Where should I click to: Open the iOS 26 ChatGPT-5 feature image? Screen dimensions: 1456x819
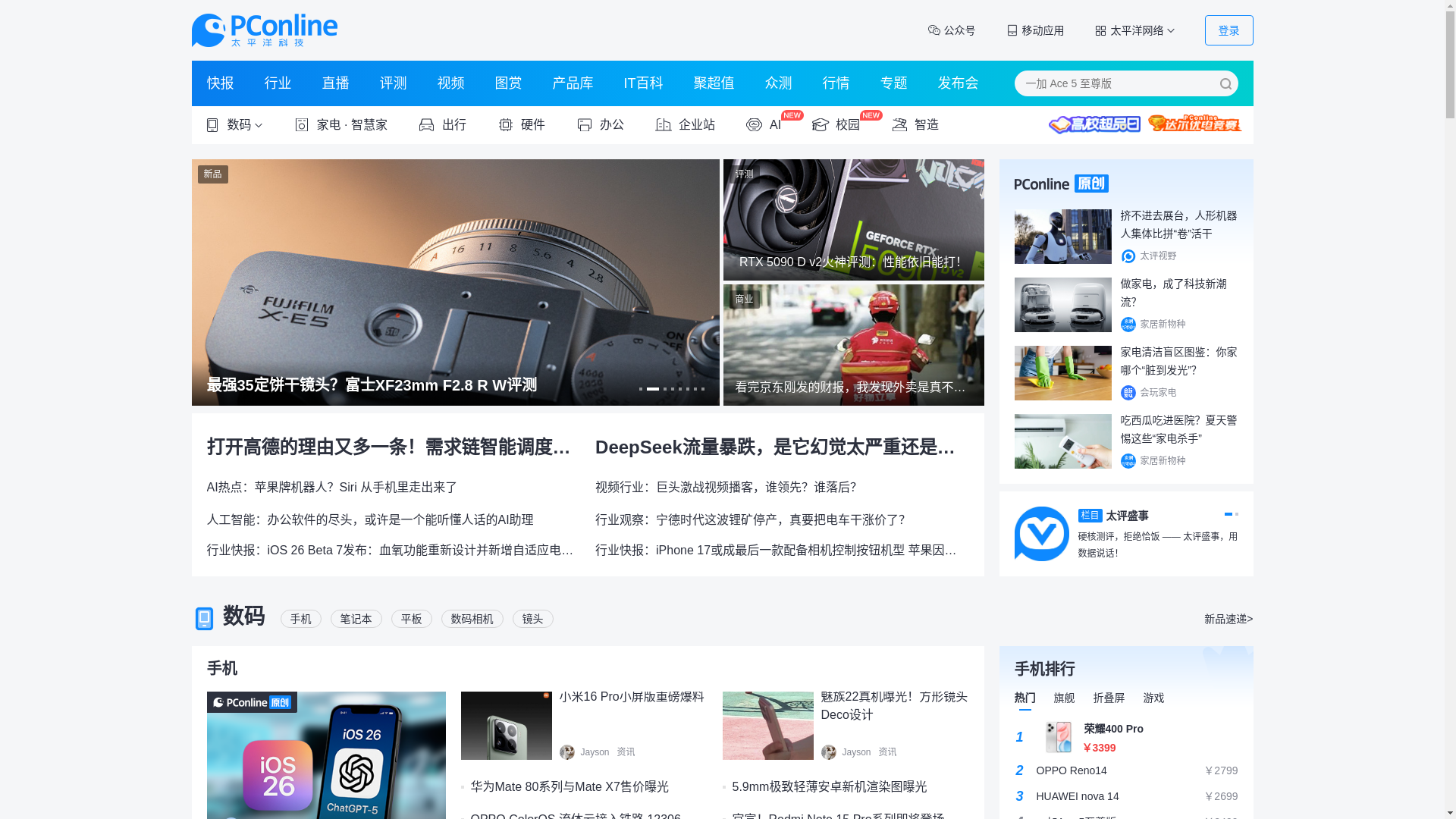point(326,755)
